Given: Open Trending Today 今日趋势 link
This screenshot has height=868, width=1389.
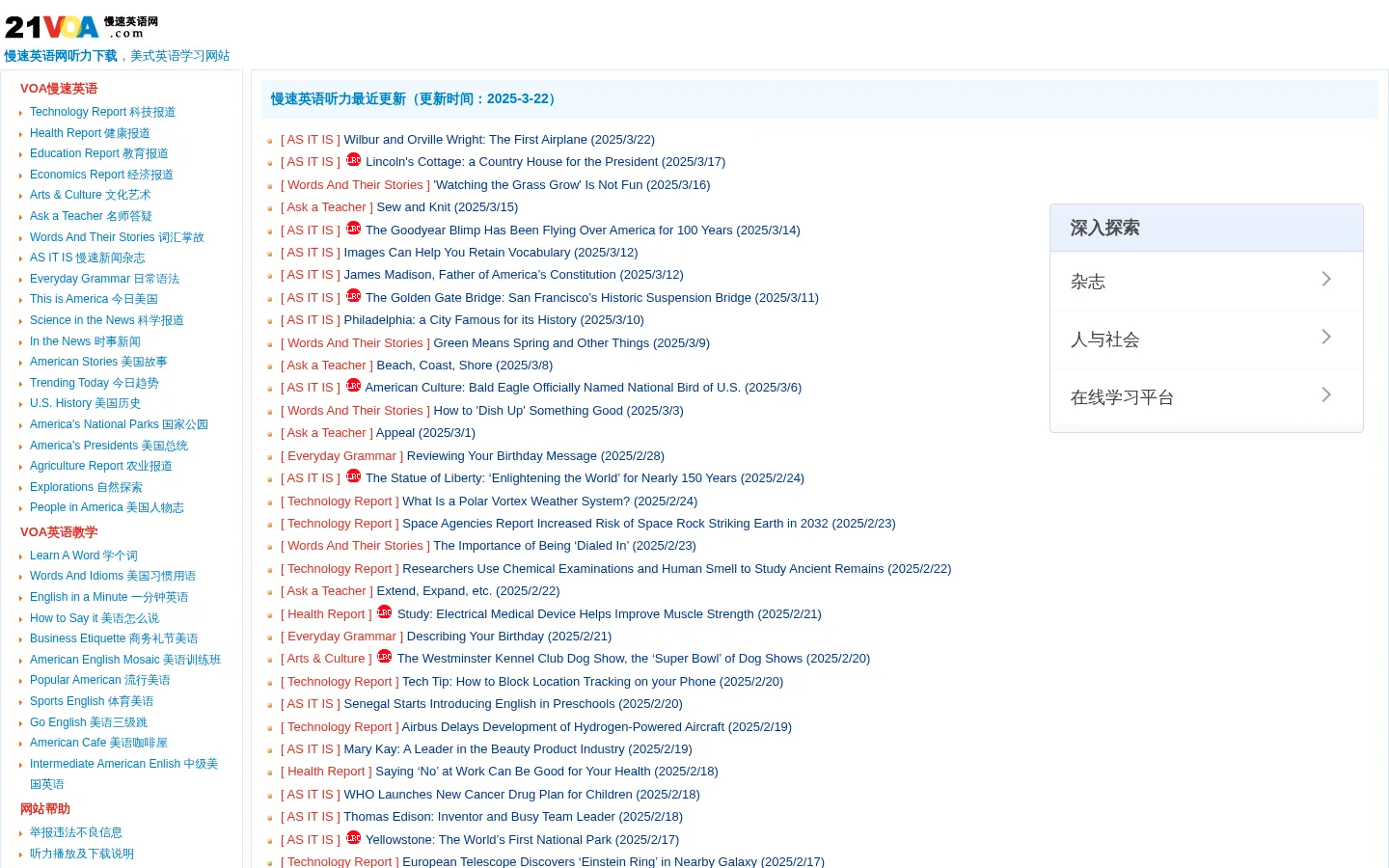Looking at the screenshot, I should (x=95, y=383).
